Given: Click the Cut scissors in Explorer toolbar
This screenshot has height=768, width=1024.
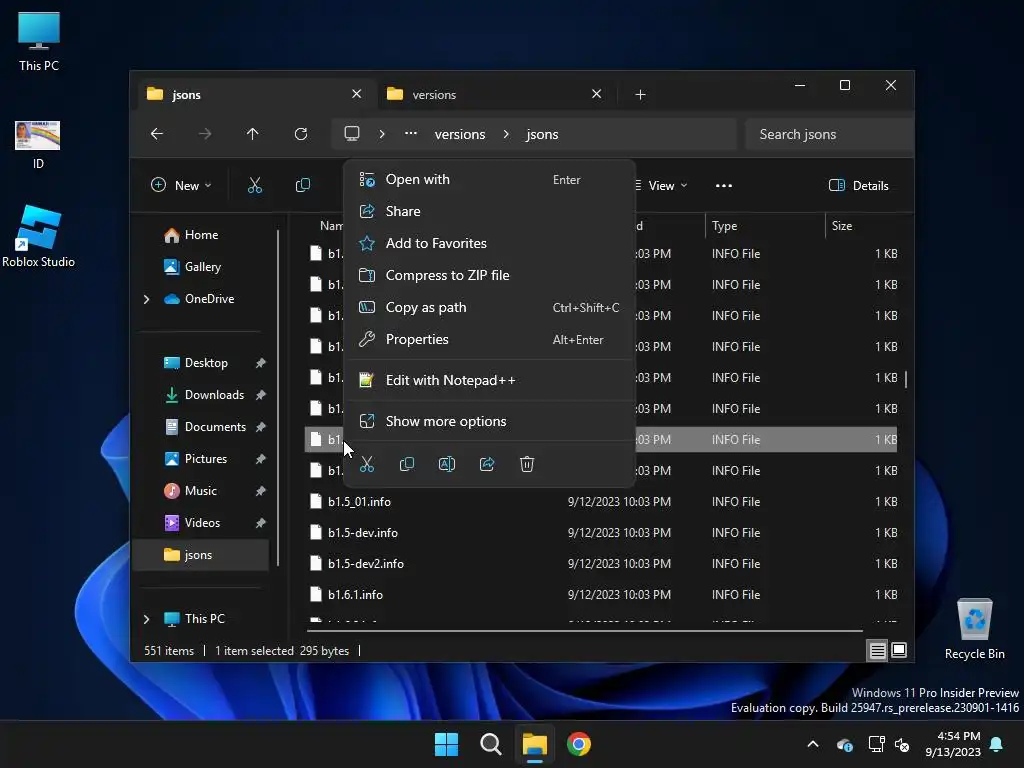Looking at the screenshot, I should (x=255, y=185).
